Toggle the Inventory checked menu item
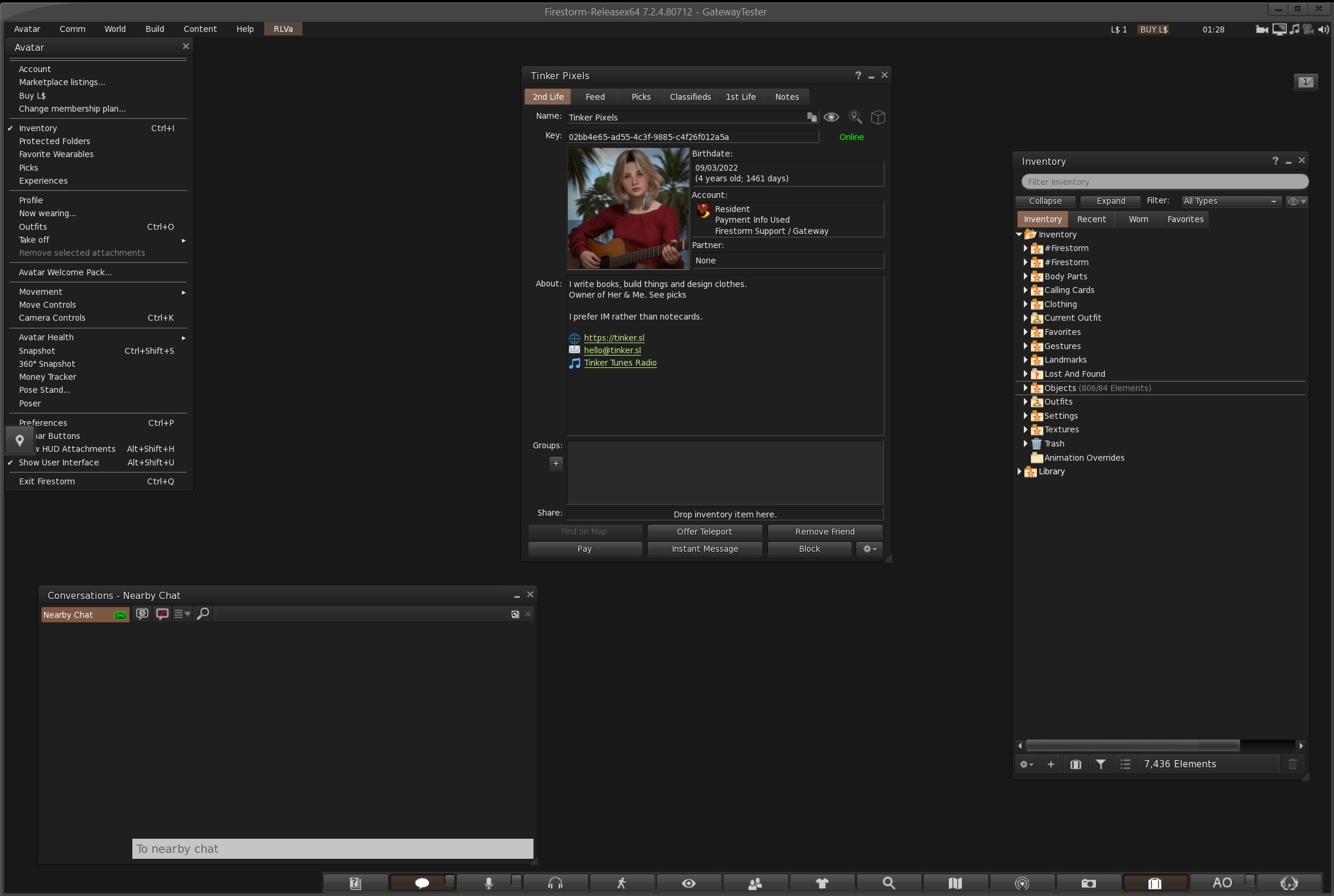Viewport: 1334px width, 896px height. tap(97, 128)
